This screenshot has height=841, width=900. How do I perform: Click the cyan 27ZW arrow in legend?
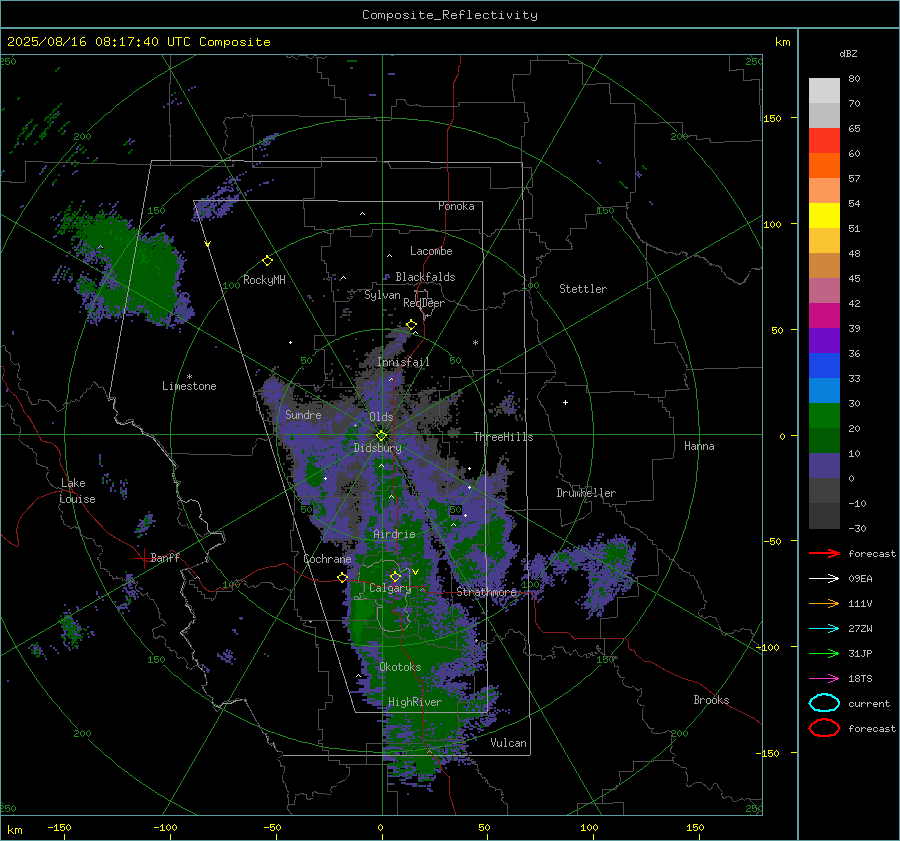point(824,629)
